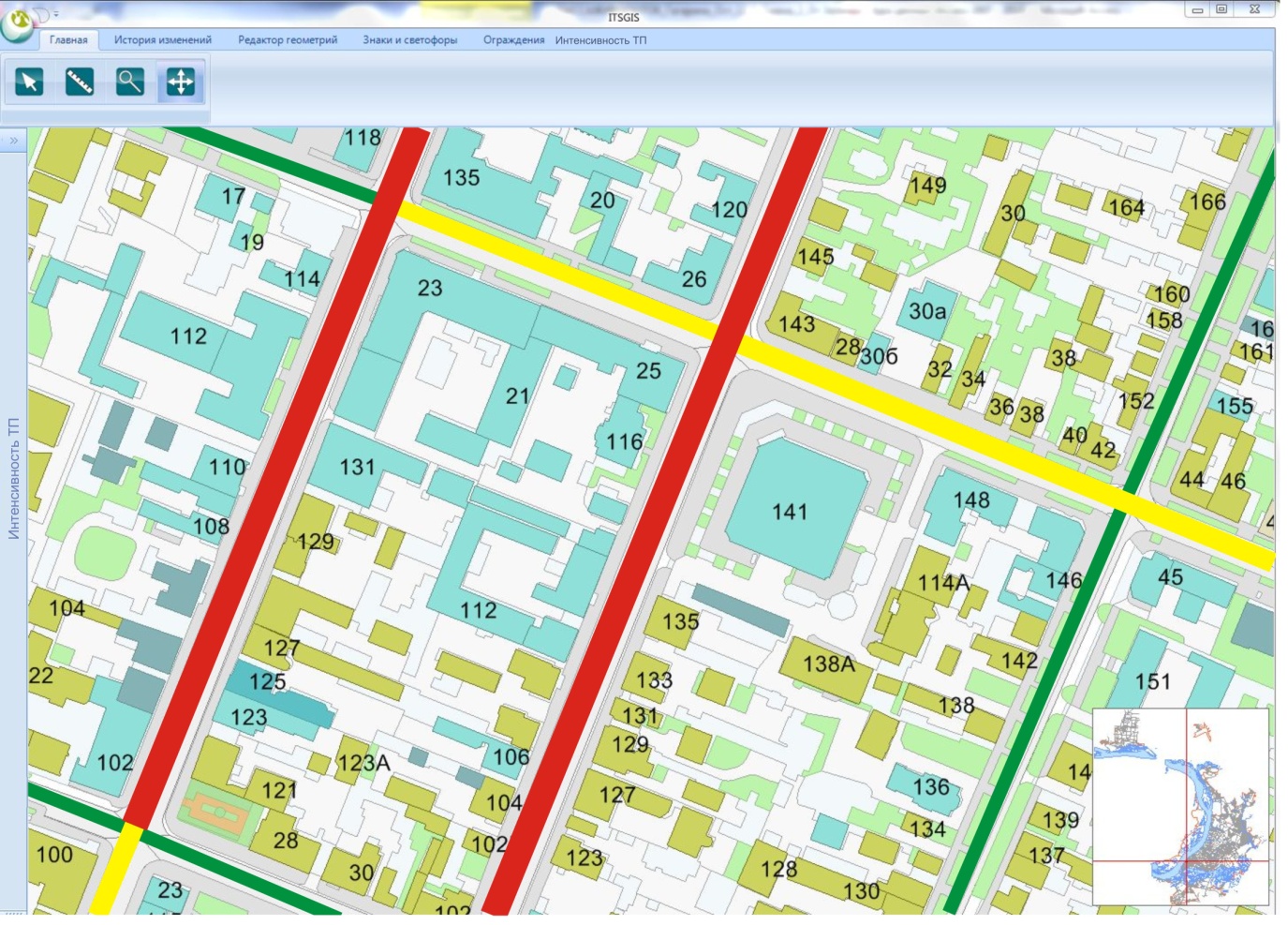Open the ribbon Интенсивность ТП tab
This screenshot has height=925, width=1288.
(600, 40)
